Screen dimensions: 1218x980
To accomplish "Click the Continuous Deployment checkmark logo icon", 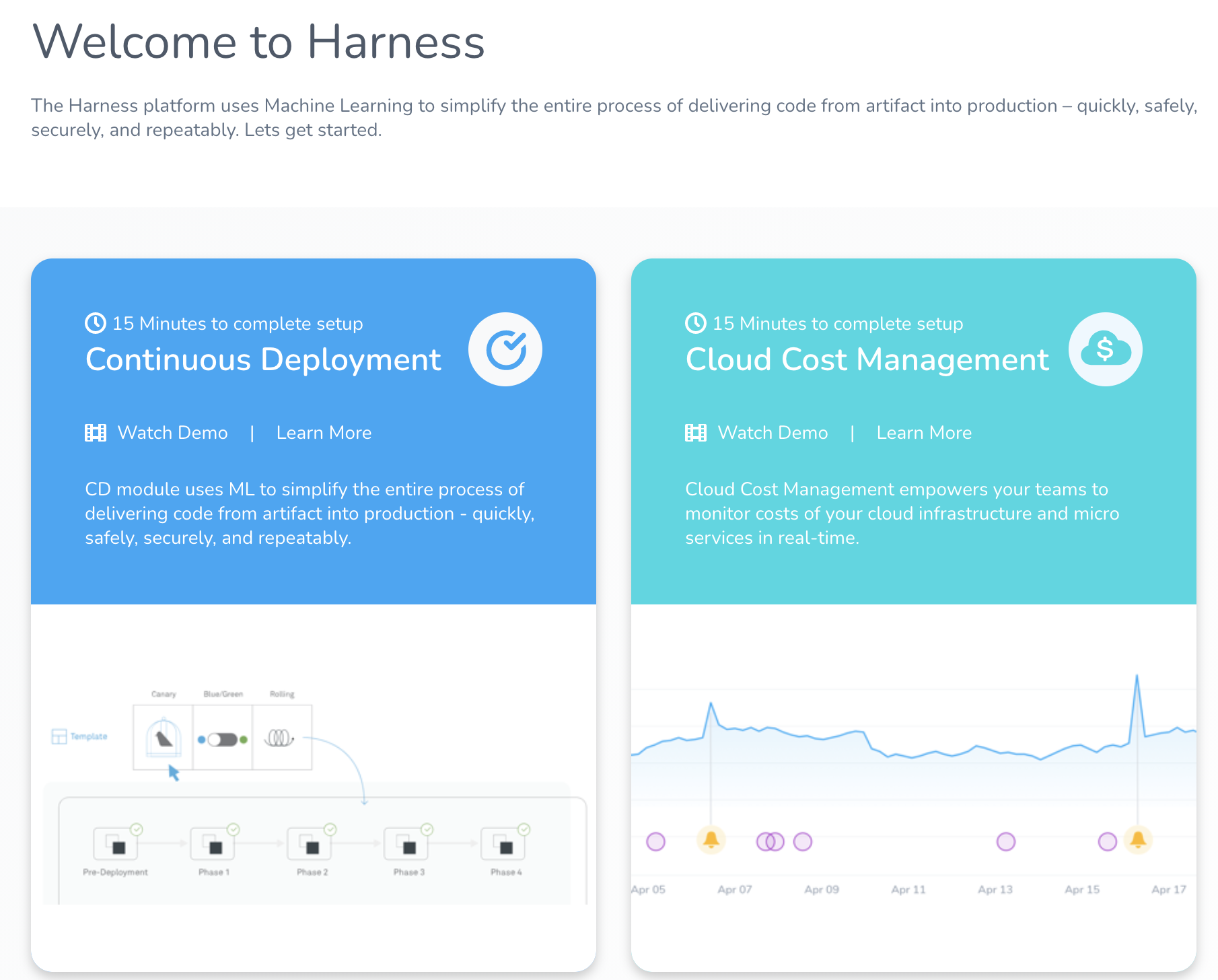I will click(505, 349).
